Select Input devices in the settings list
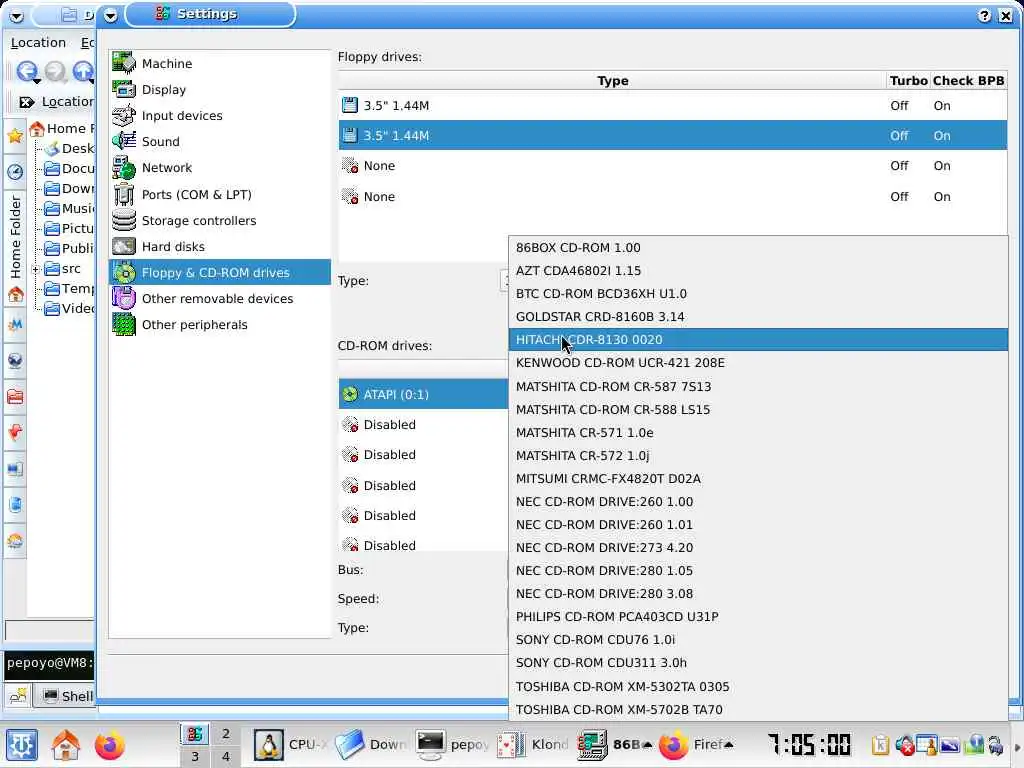 click(220, 116)
